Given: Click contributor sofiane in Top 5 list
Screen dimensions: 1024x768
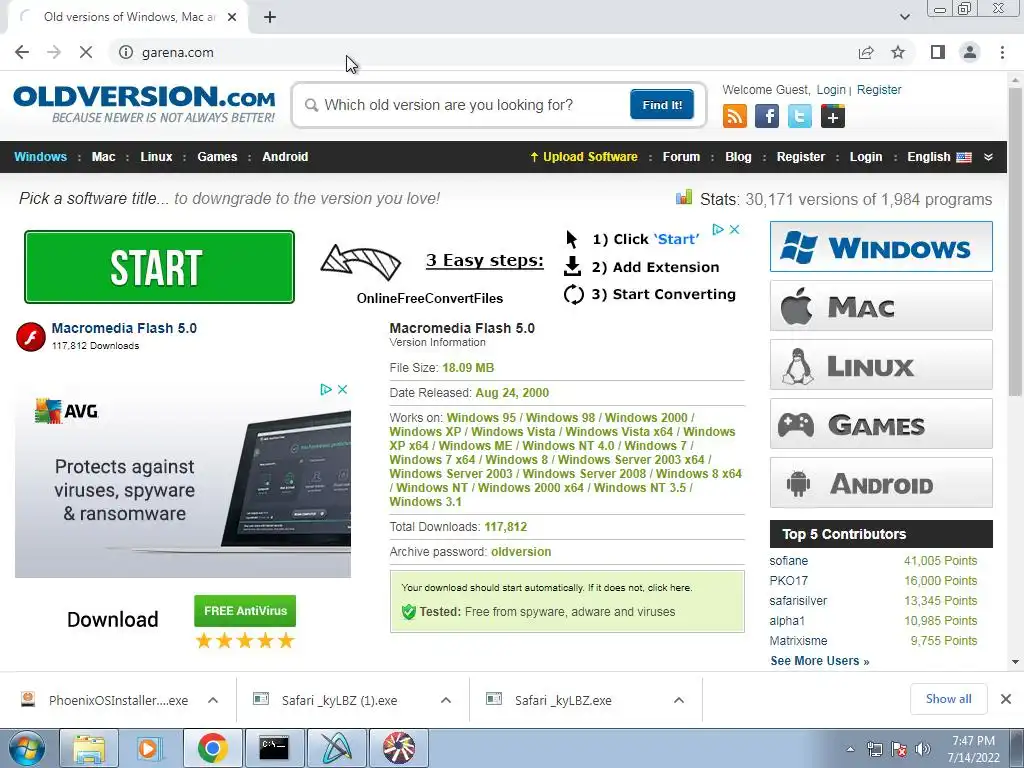Looking at the screenshot, I should click(x=788, y=561).
